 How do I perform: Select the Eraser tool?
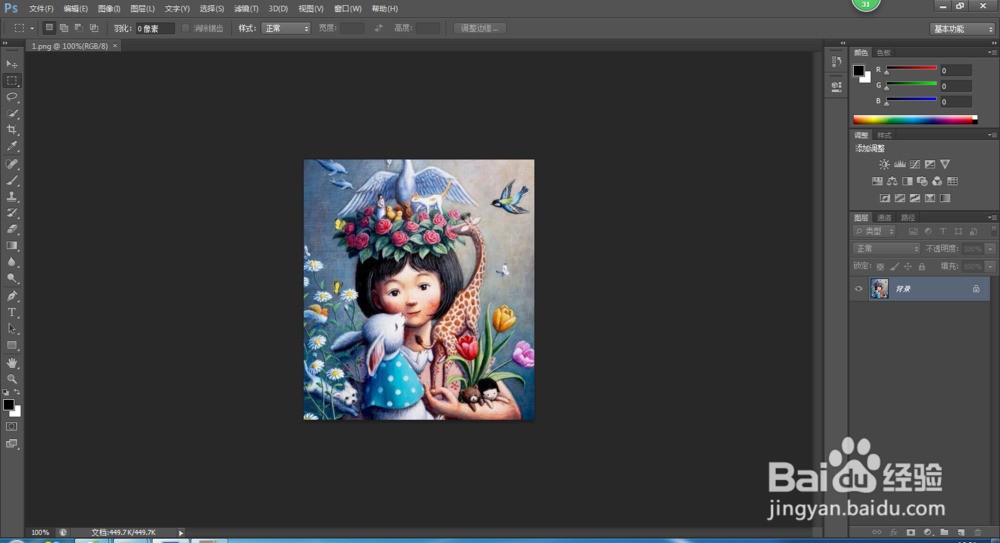pos(11,229)
